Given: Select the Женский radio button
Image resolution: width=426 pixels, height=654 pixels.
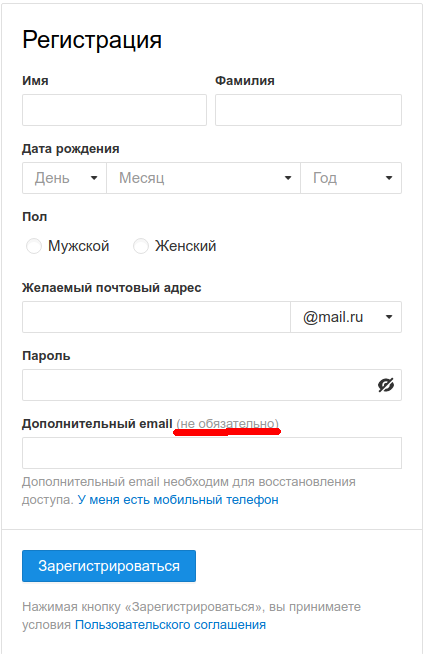Looking at the screenshot, I should 141,246.
